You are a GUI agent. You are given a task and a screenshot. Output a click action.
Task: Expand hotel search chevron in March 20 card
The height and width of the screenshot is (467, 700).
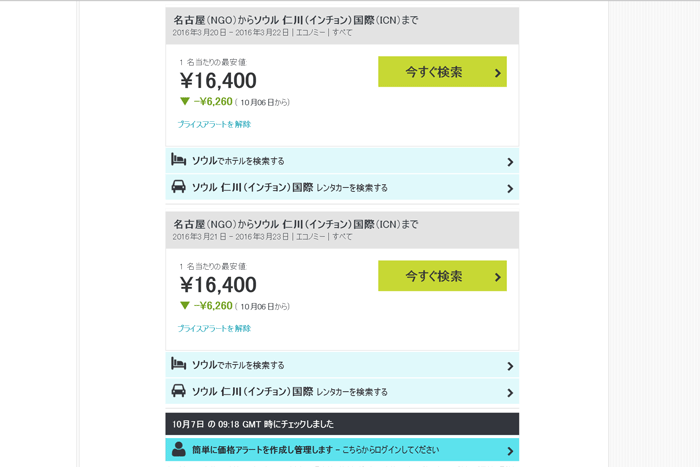[510, 162]
